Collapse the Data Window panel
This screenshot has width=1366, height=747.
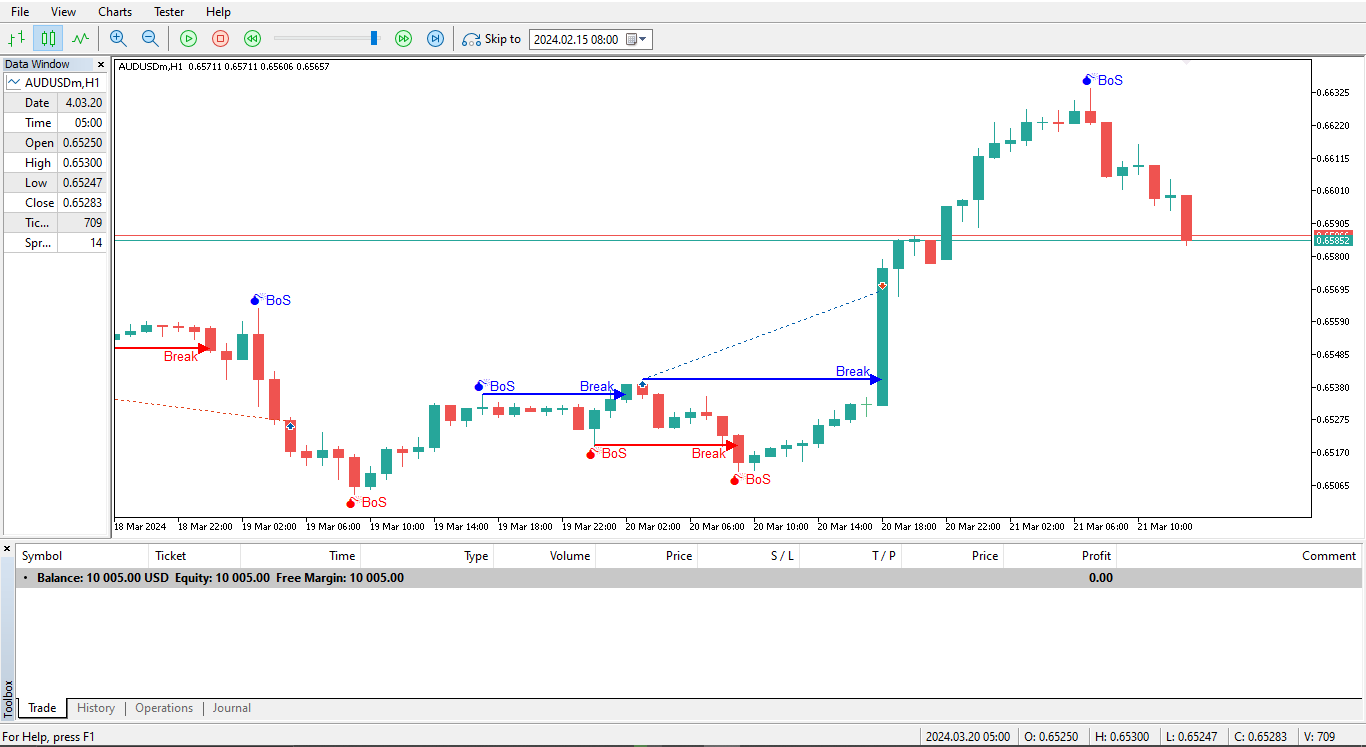(x=100, y=63)
